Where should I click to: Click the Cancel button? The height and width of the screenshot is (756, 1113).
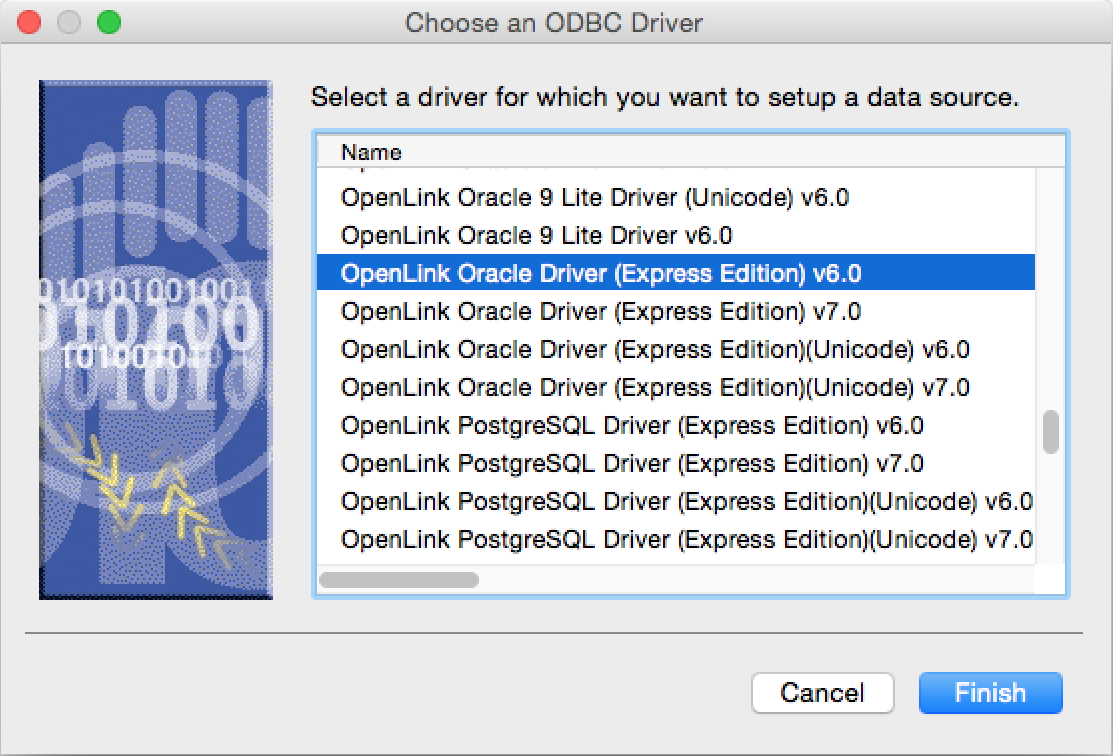(x=823, y=692)
